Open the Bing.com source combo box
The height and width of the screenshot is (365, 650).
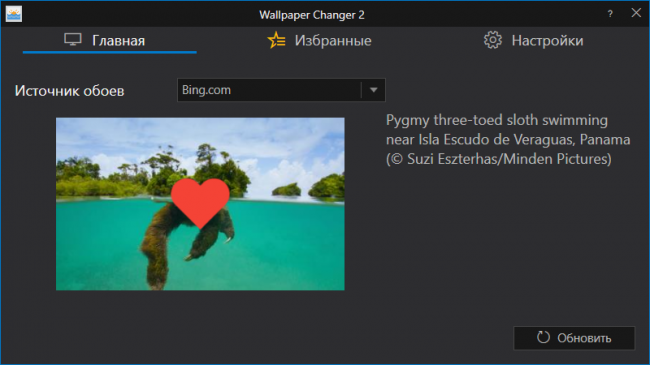281,90
